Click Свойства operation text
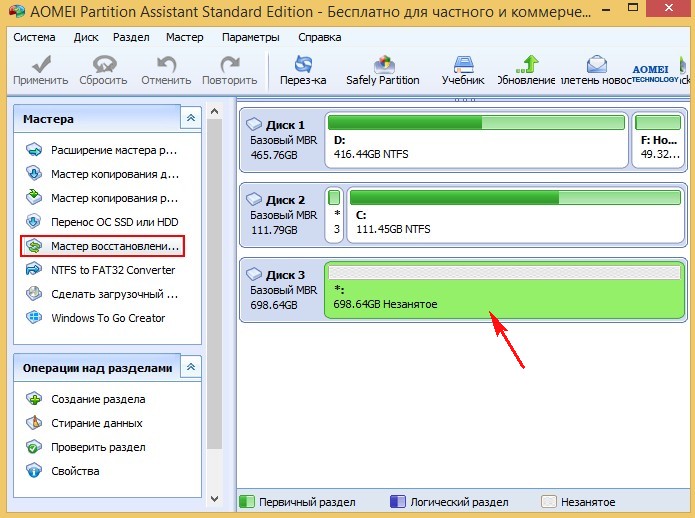 coord(75,471)
